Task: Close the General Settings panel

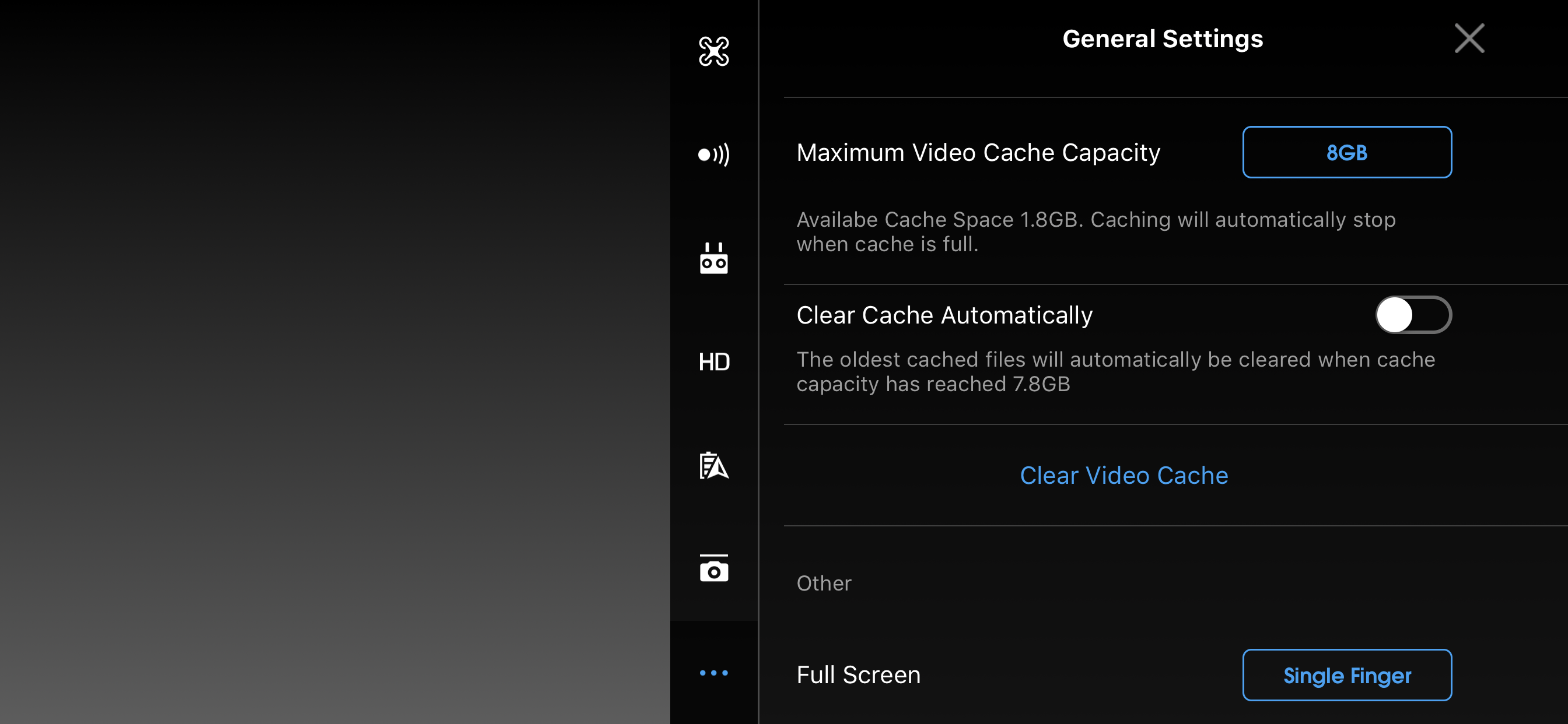Action: pyautogui.click(x=1469, y=38)
